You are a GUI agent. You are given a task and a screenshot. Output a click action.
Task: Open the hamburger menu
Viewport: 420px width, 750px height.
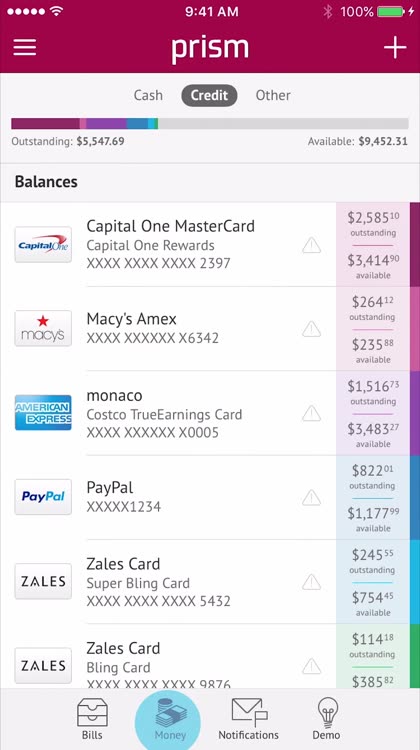click(x=24, y=47)
